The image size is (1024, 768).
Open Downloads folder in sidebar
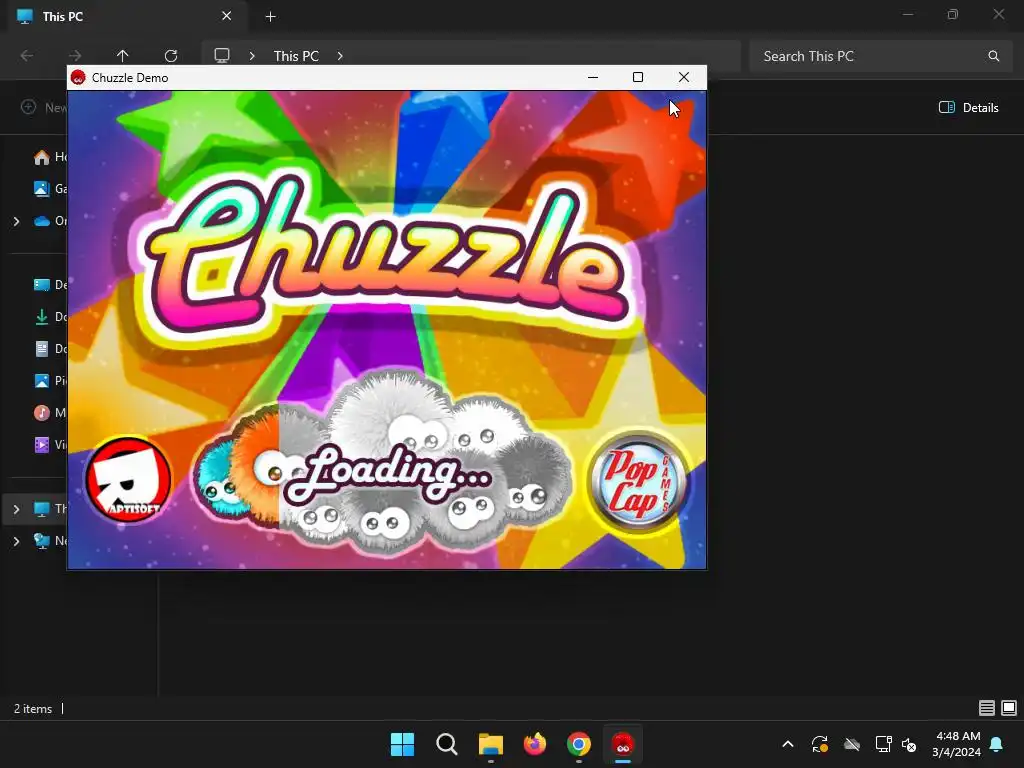50,317
